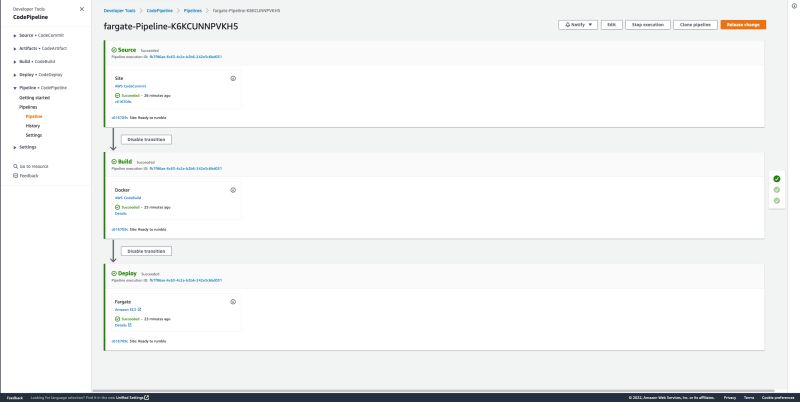Screen dimensions: 800x402
Task: Click Fargate action Succeeded status icon
Action: pos(117,319)
